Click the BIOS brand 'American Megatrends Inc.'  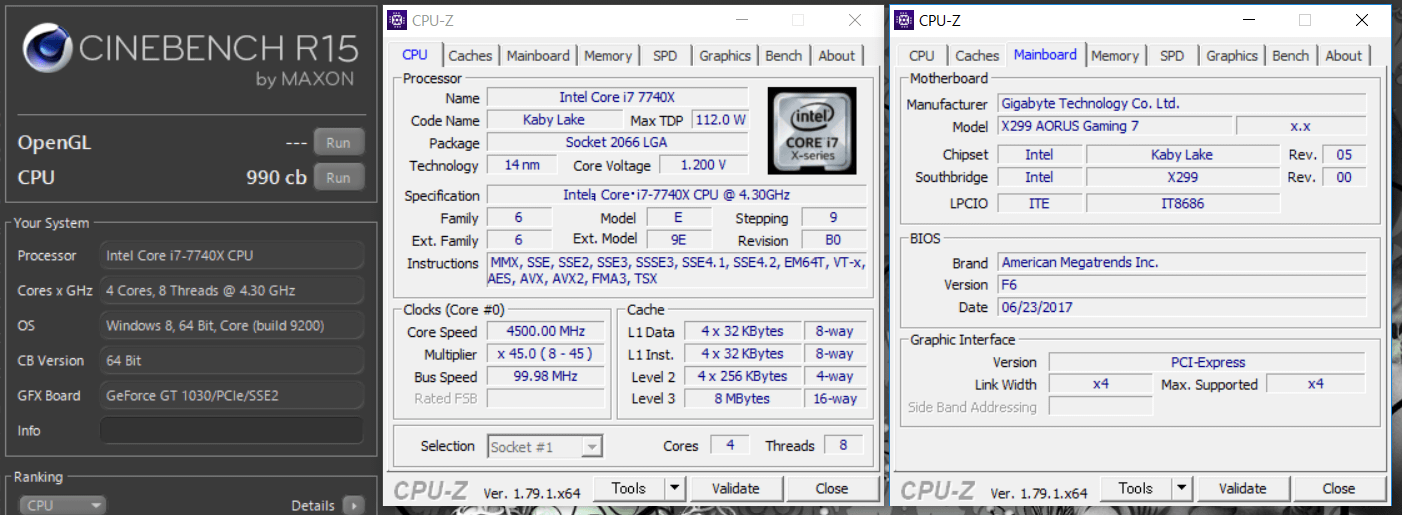point(1182,262)
